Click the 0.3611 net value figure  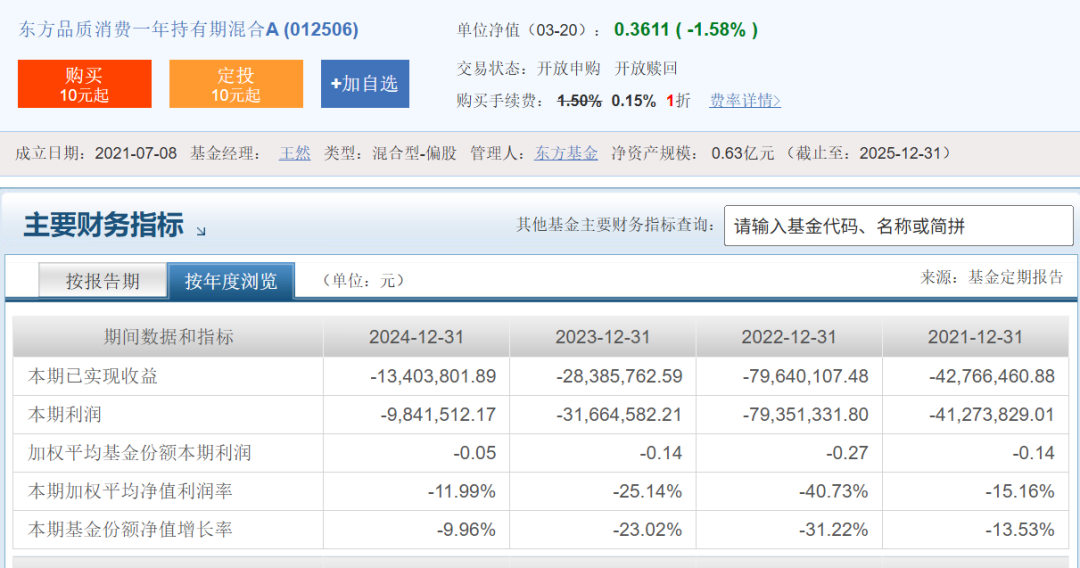642,30
